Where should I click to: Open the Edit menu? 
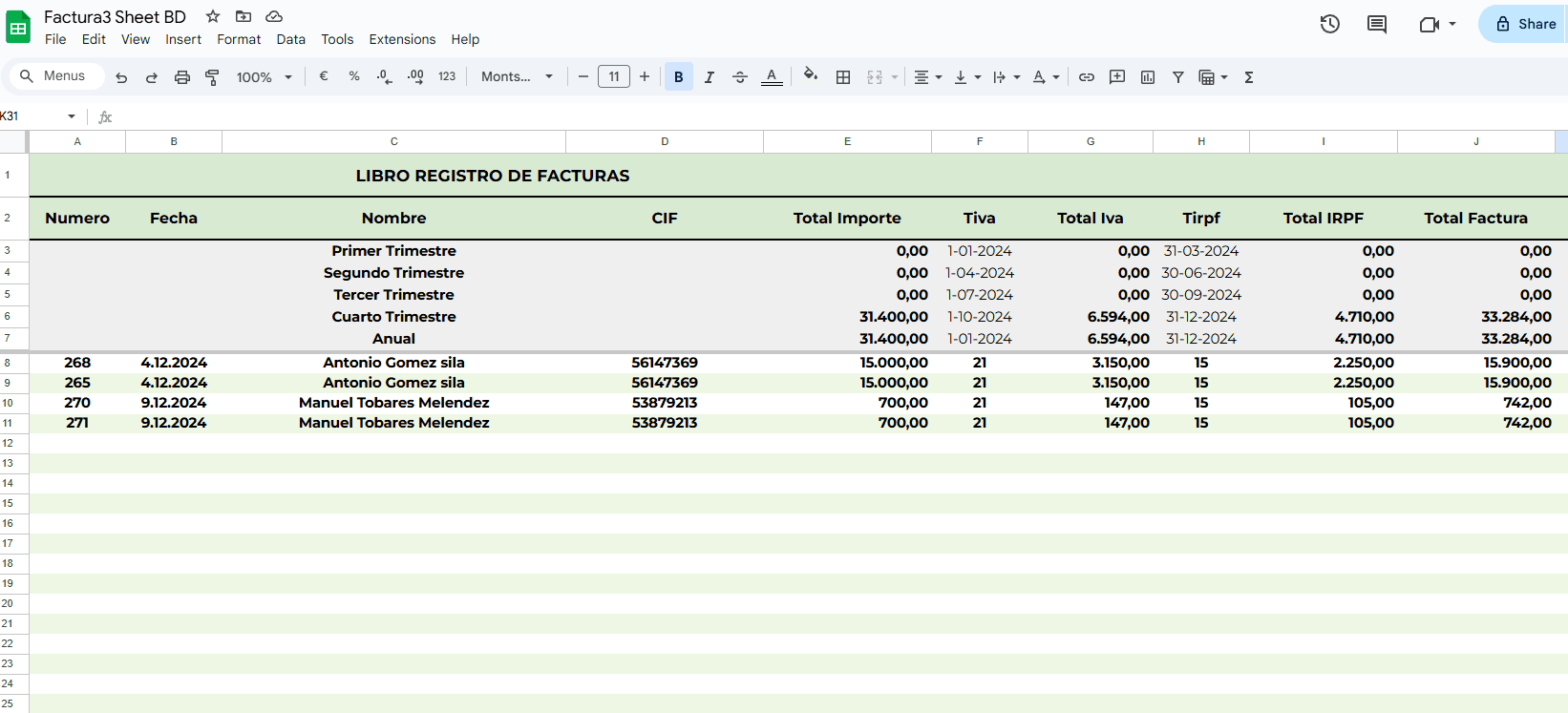coord(94,39)
